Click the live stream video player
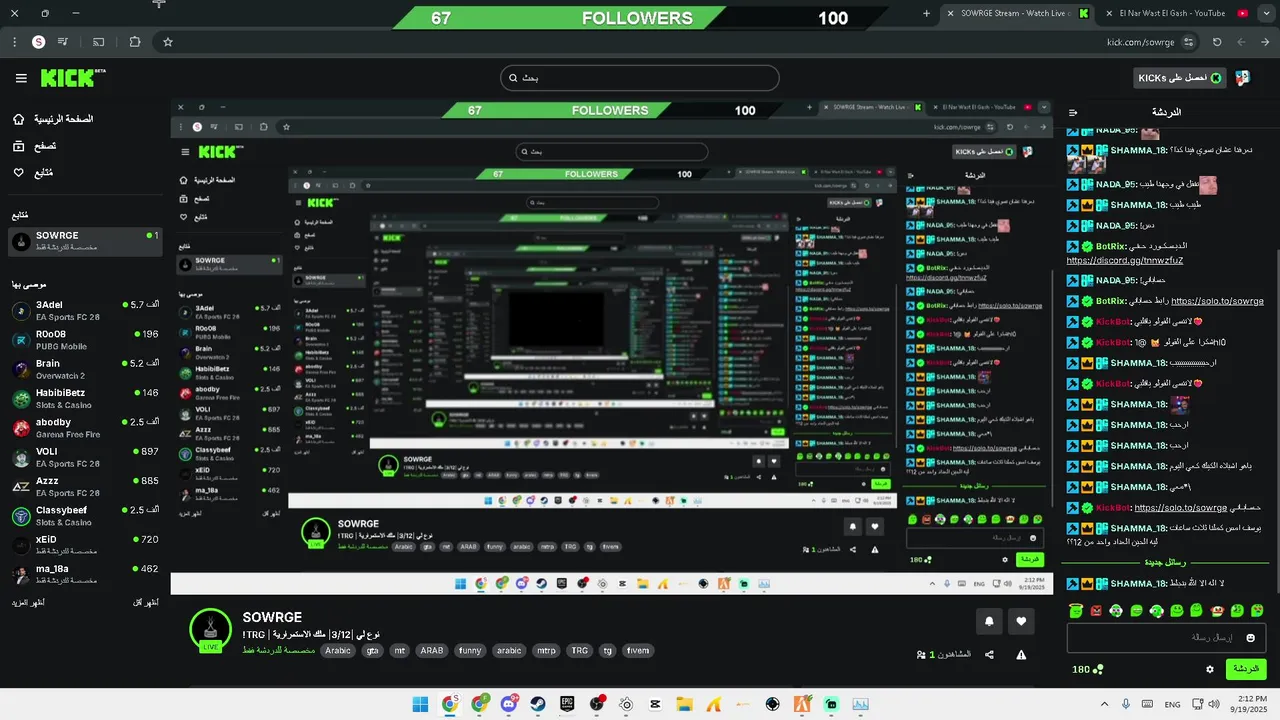Viewport: 1280px width, 720px height. [612, 347]
